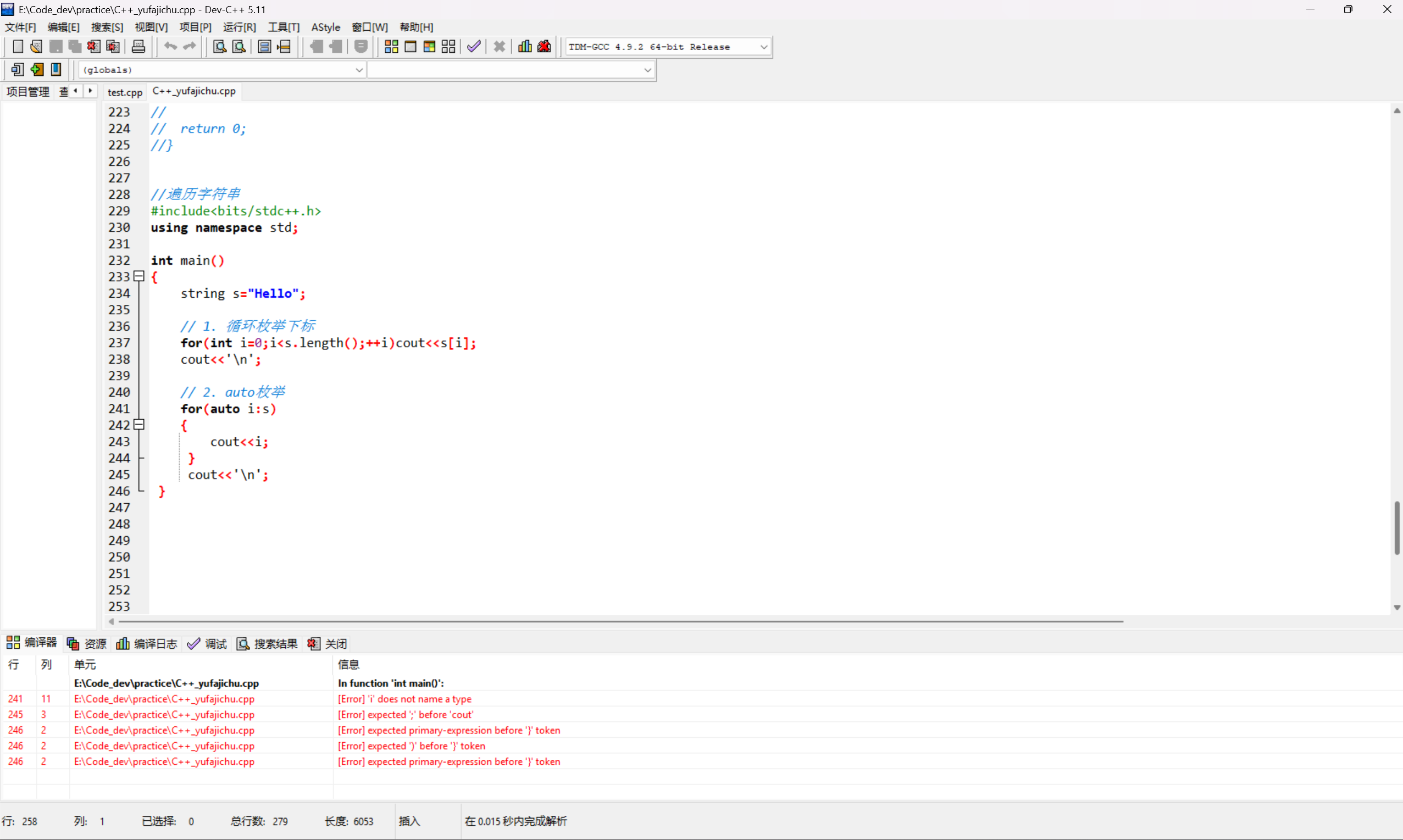The image size is (1403, 840).
Task: Collapse the for-loop fold at line 242
Action: [138, 425]
